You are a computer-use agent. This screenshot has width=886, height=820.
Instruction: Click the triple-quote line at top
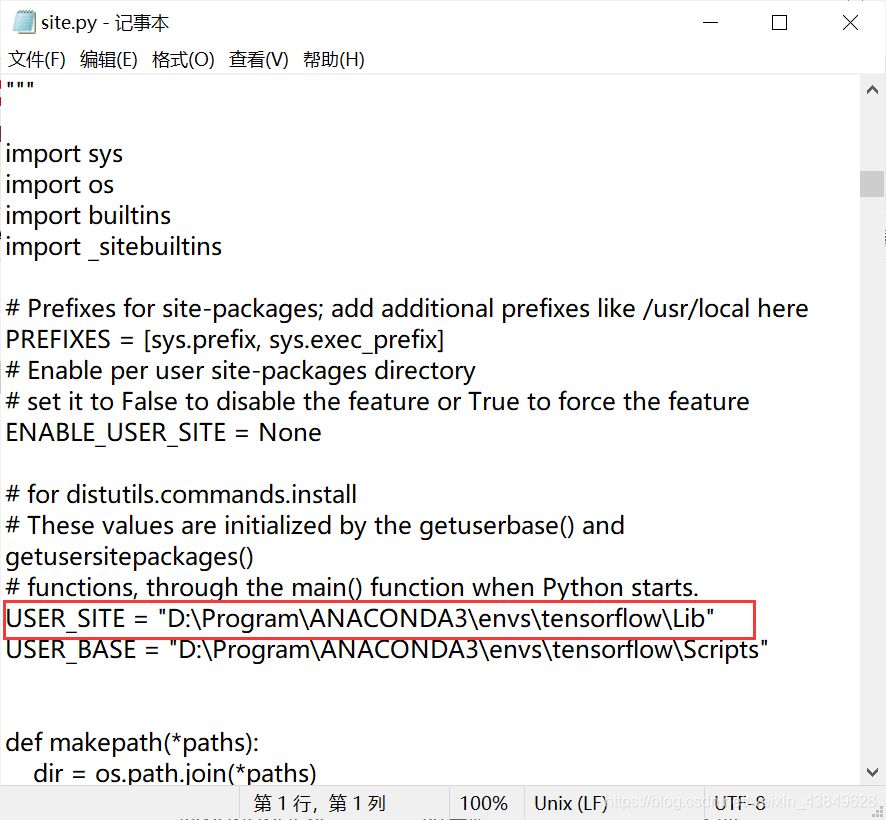(x=20, y=86)
